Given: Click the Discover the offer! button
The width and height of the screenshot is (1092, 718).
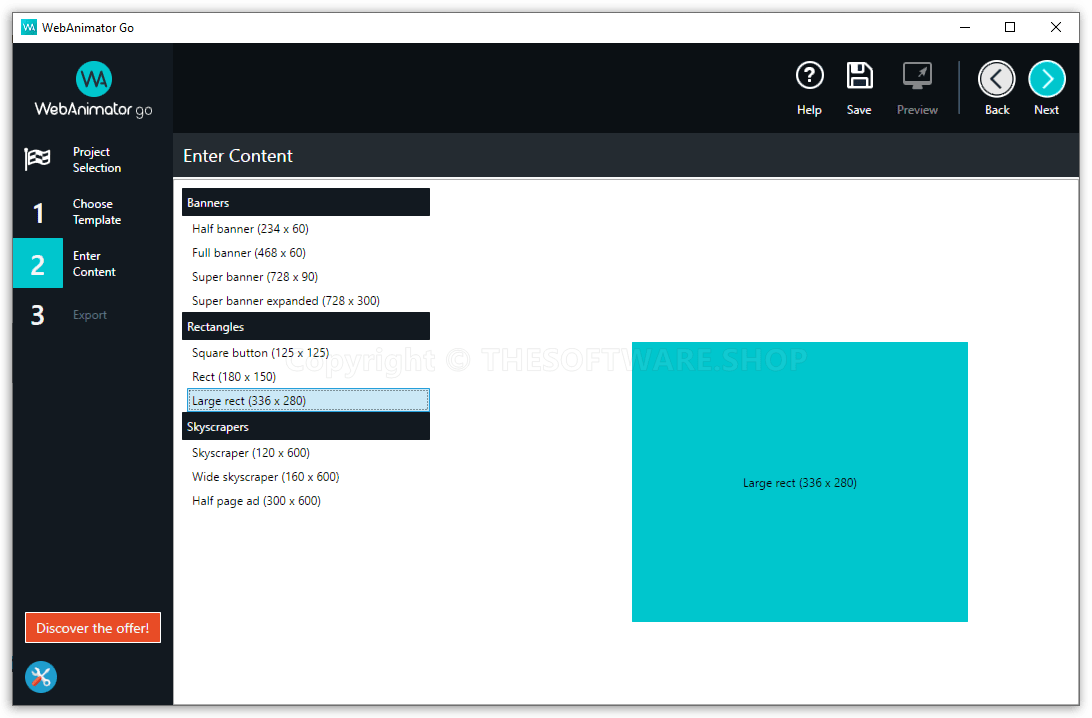Looking at the screenshot, I should [93, 628].
